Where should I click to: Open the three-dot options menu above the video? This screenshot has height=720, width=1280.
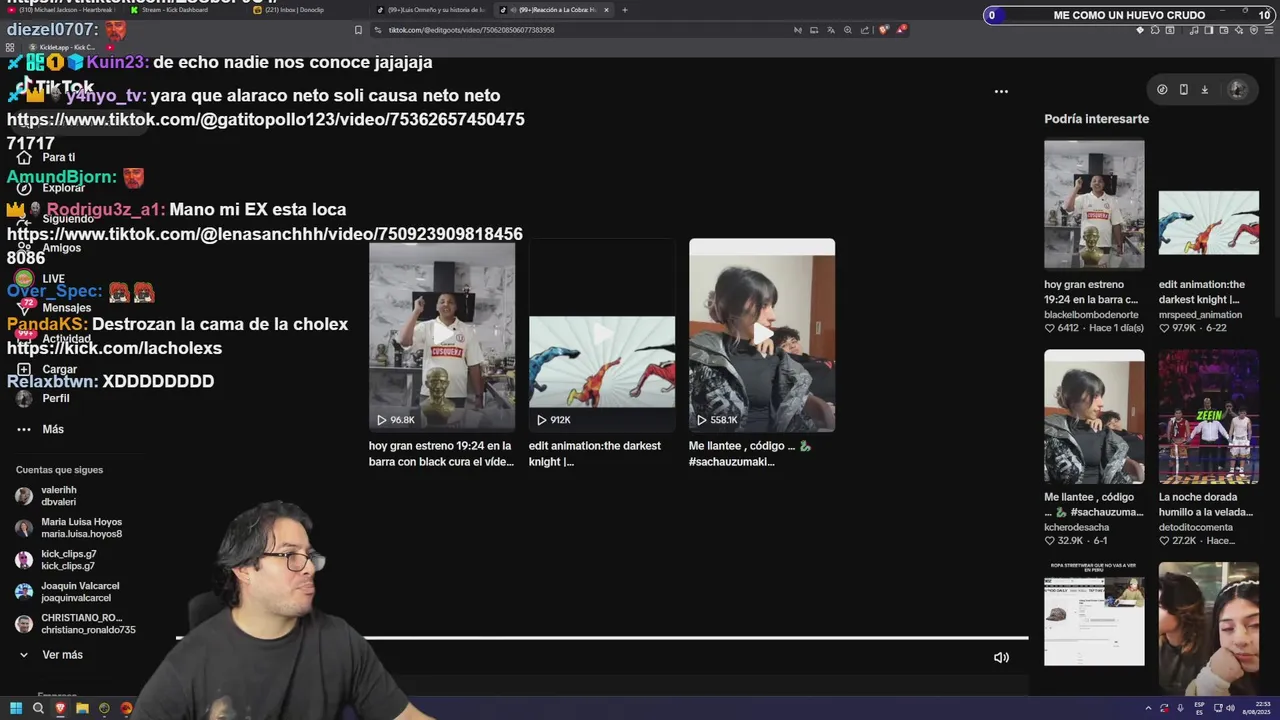coord(1001,91)
